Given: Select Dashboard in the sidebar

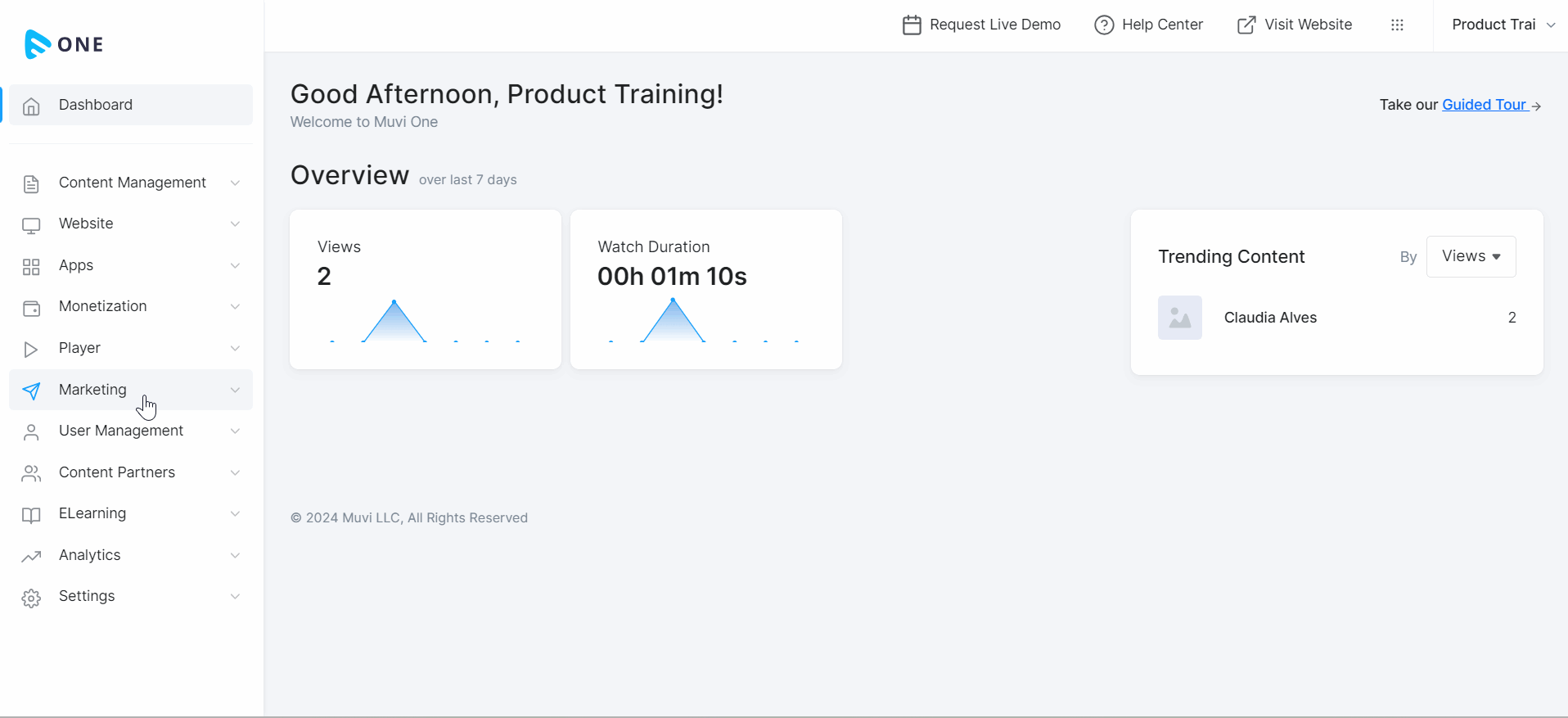Looking at the screenshot, I should 96,105.
